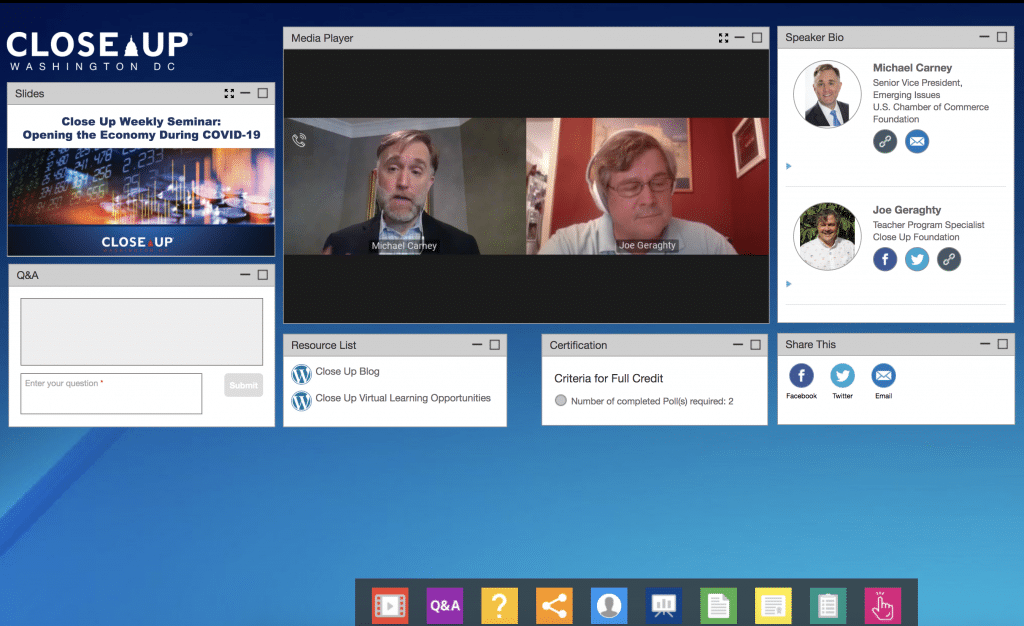Open the purple Q&A dock icon
1024x626 pixels.
pos(445,606)
